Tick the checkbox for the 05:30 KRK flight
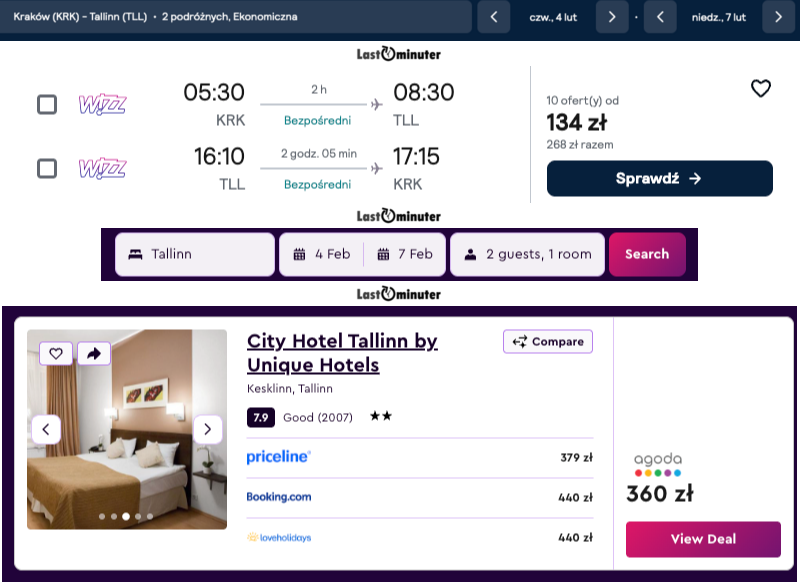Viewport: 800px width, 582px height. click(x=47, y=105)
